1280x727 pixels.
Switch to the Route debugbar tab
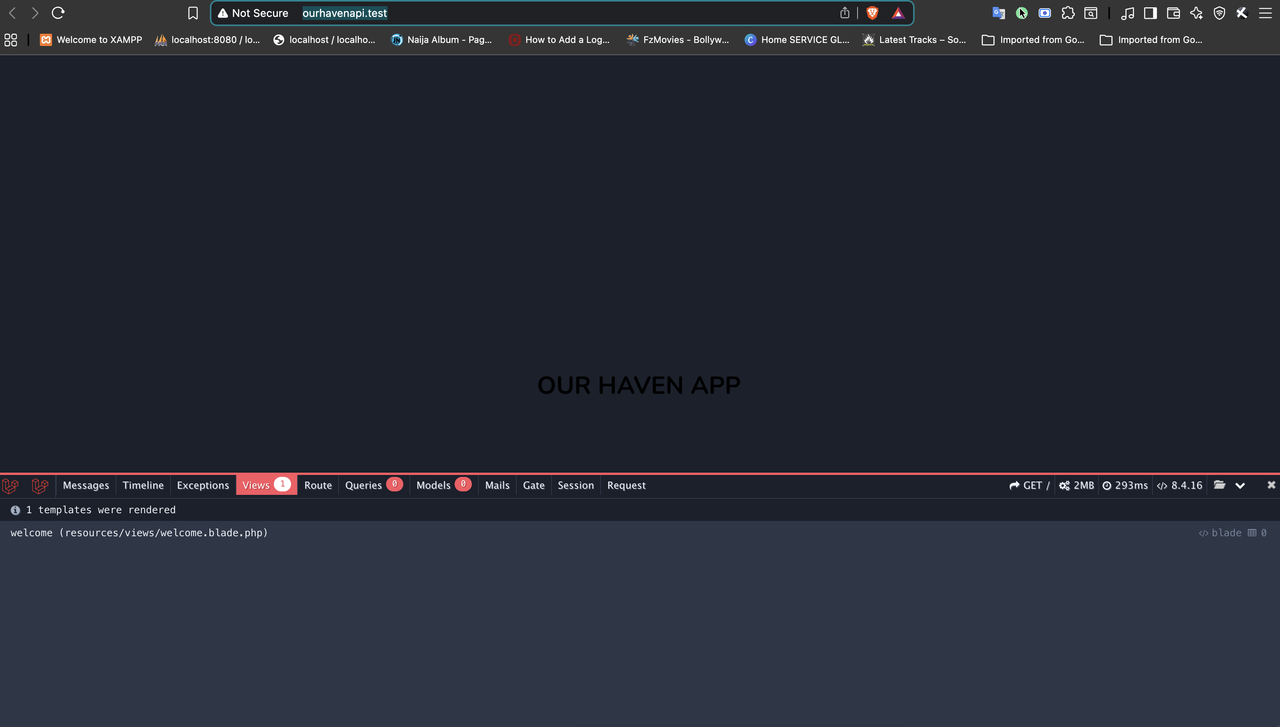[x=318, y=486]
